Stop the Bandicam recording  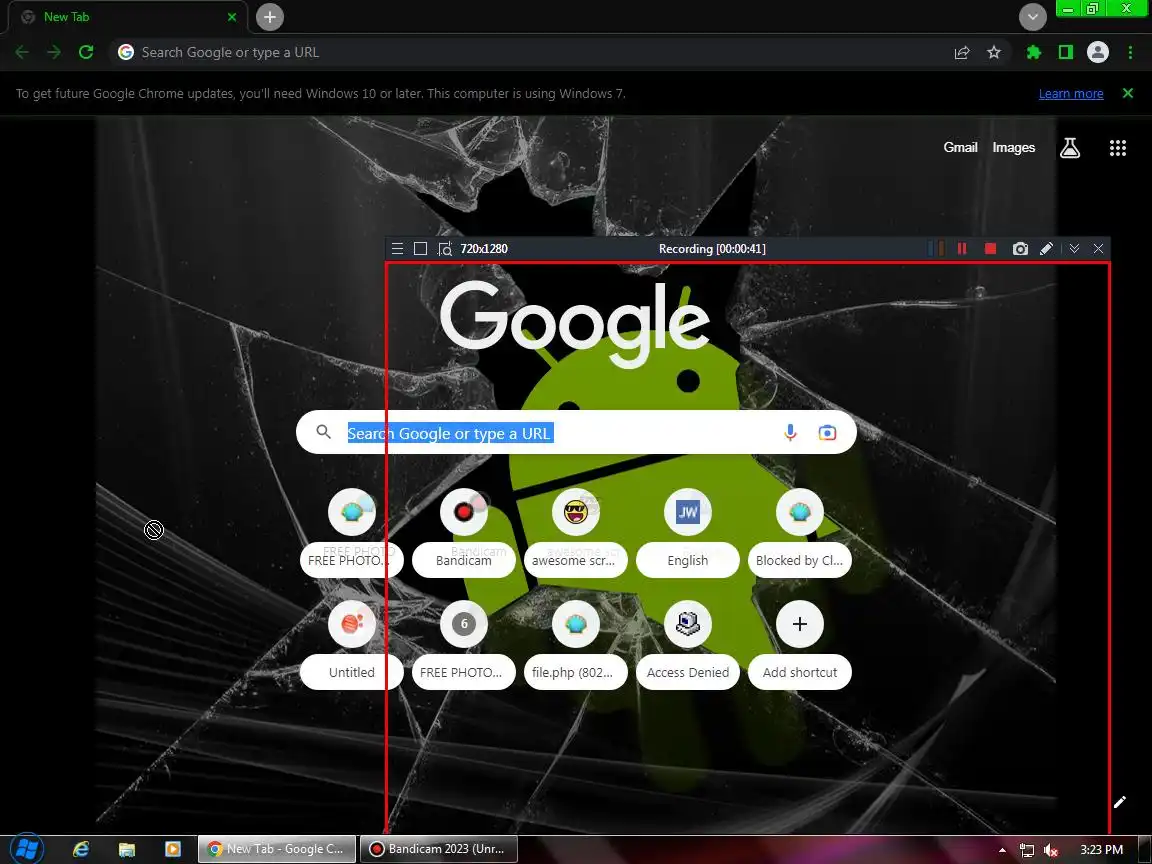coord(990,248)
